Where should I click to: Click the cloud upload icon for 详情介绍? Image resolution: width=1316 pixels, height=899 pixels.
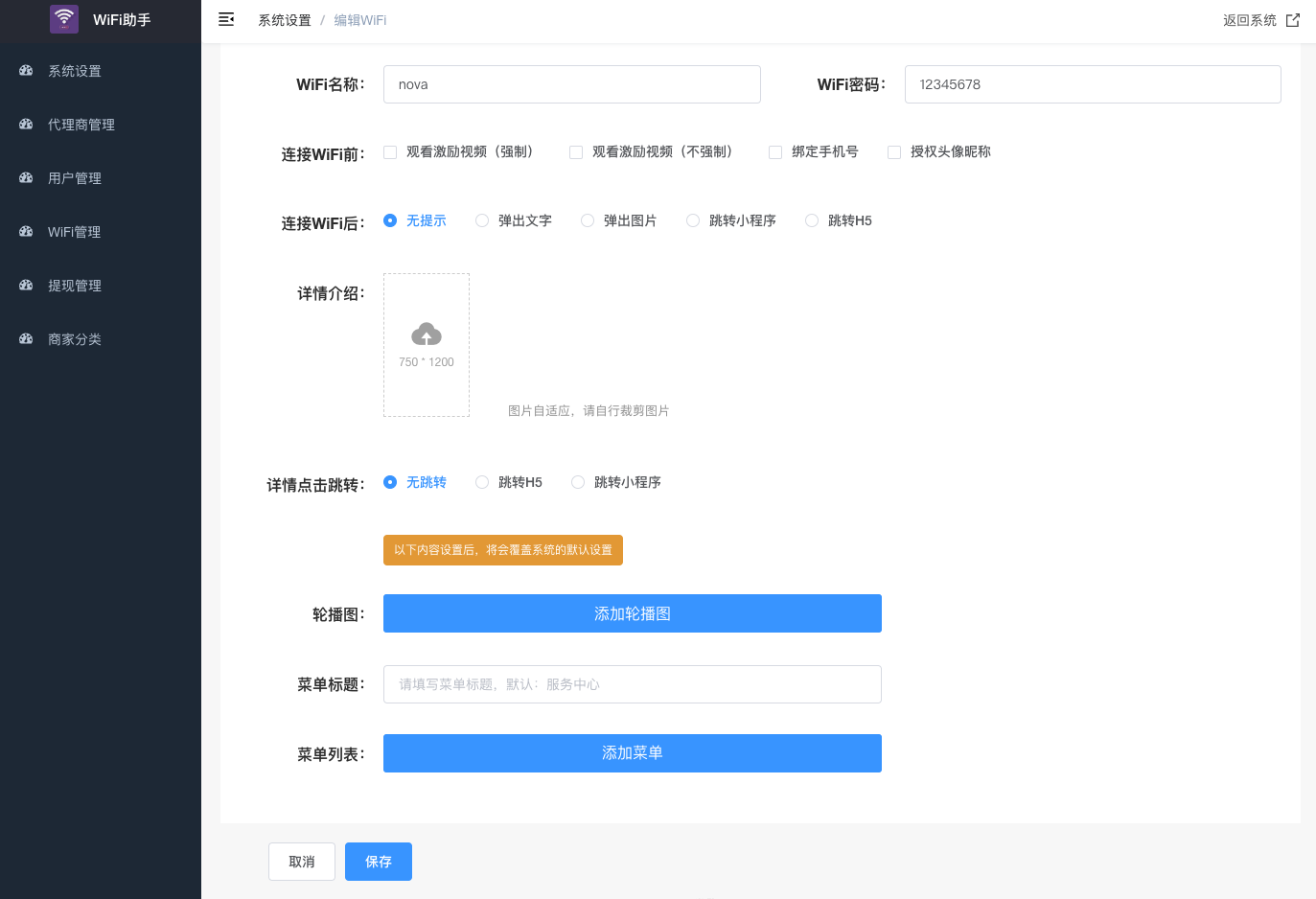pos(427,334)
